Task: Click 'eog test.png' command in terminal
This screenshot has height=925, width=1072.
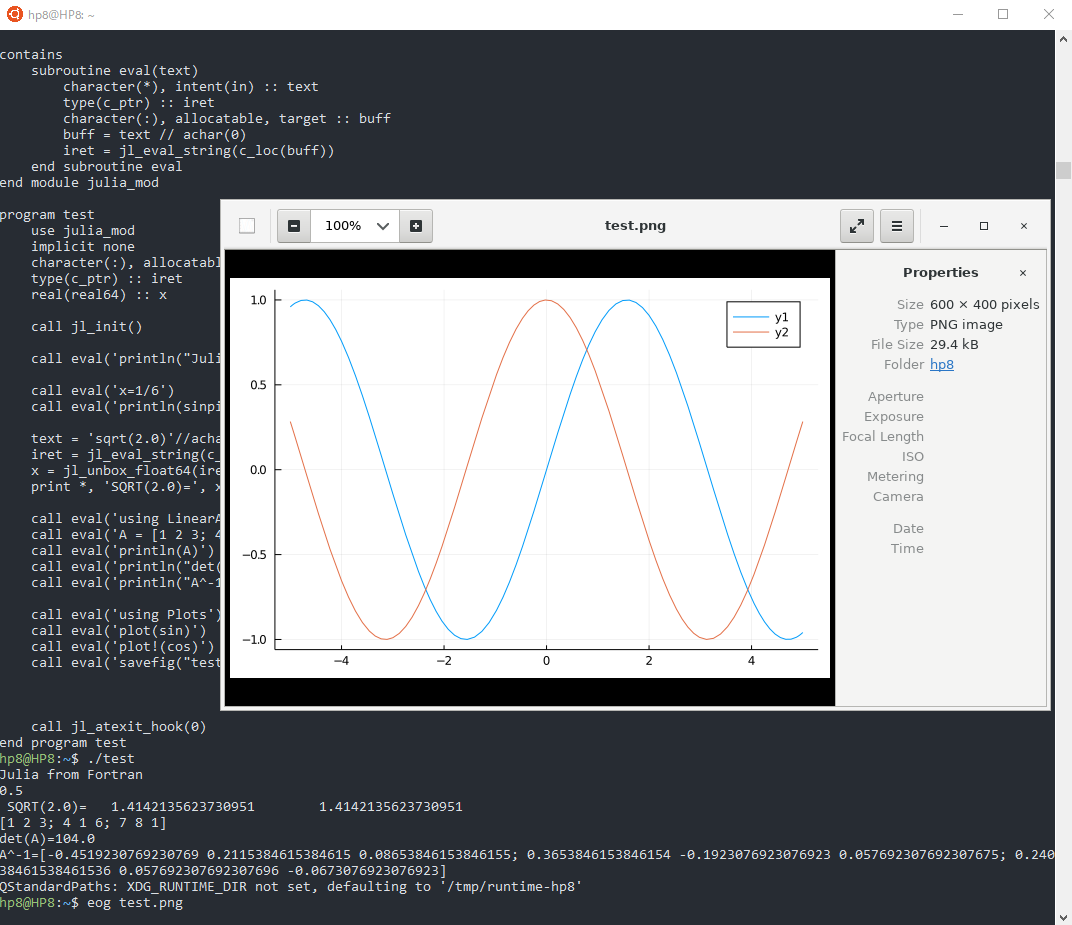Action: click(x=135, y=902)
